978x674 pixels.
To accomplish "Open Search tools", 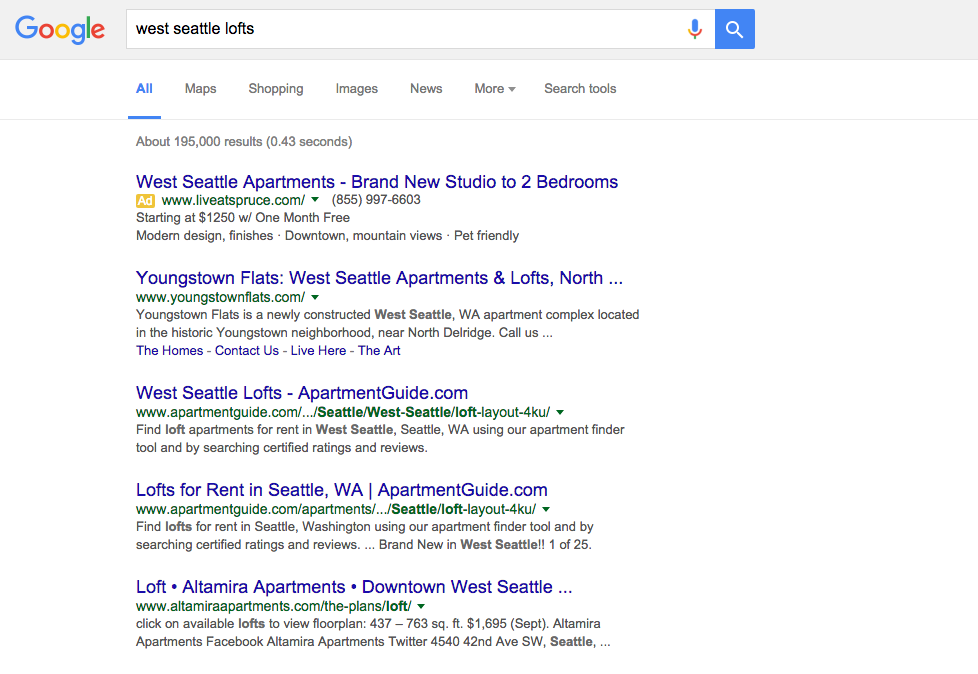I will (580, 89).
